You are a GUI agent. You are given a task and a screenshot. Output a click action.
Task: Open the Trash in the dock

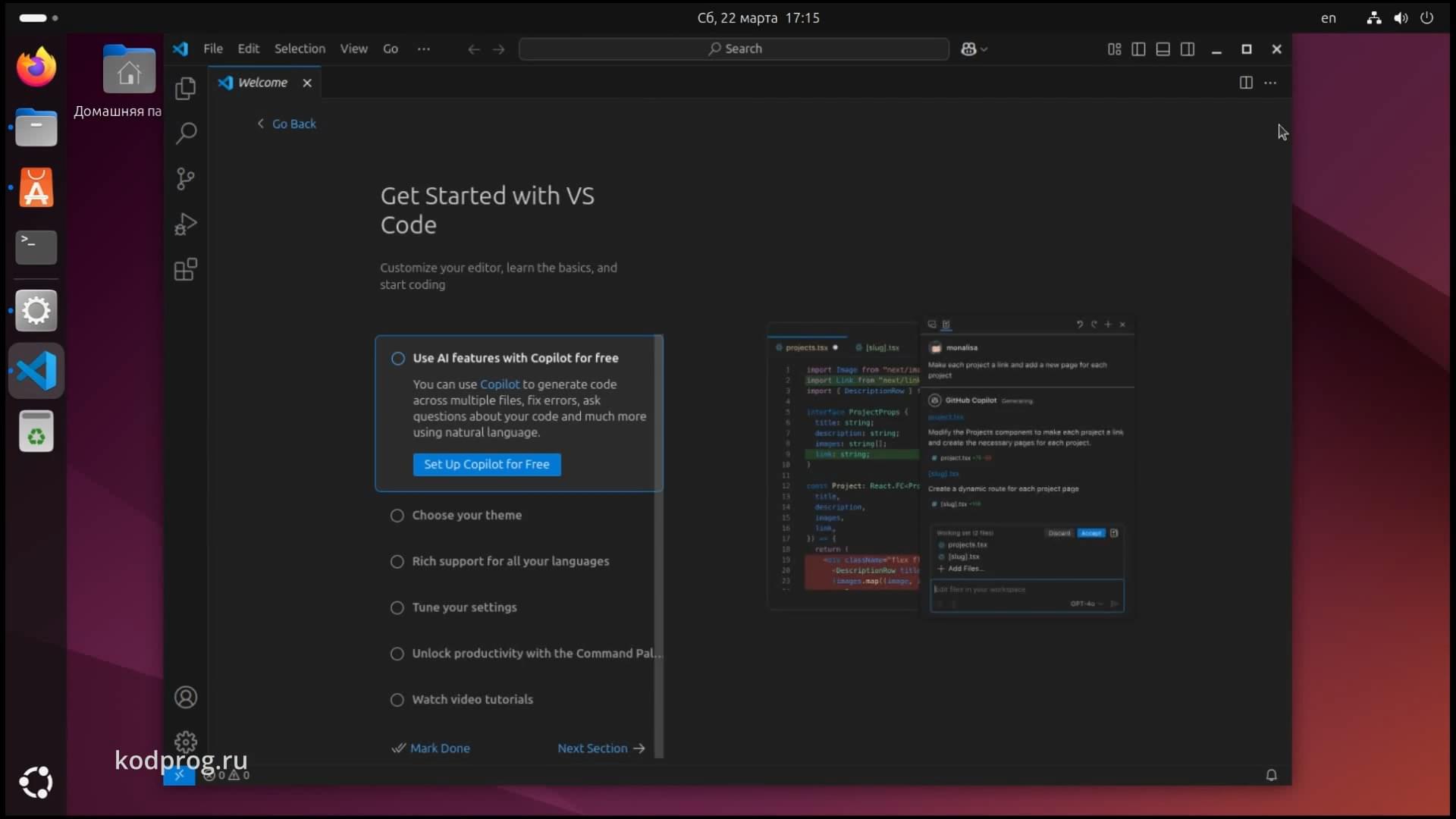[36, 431]
